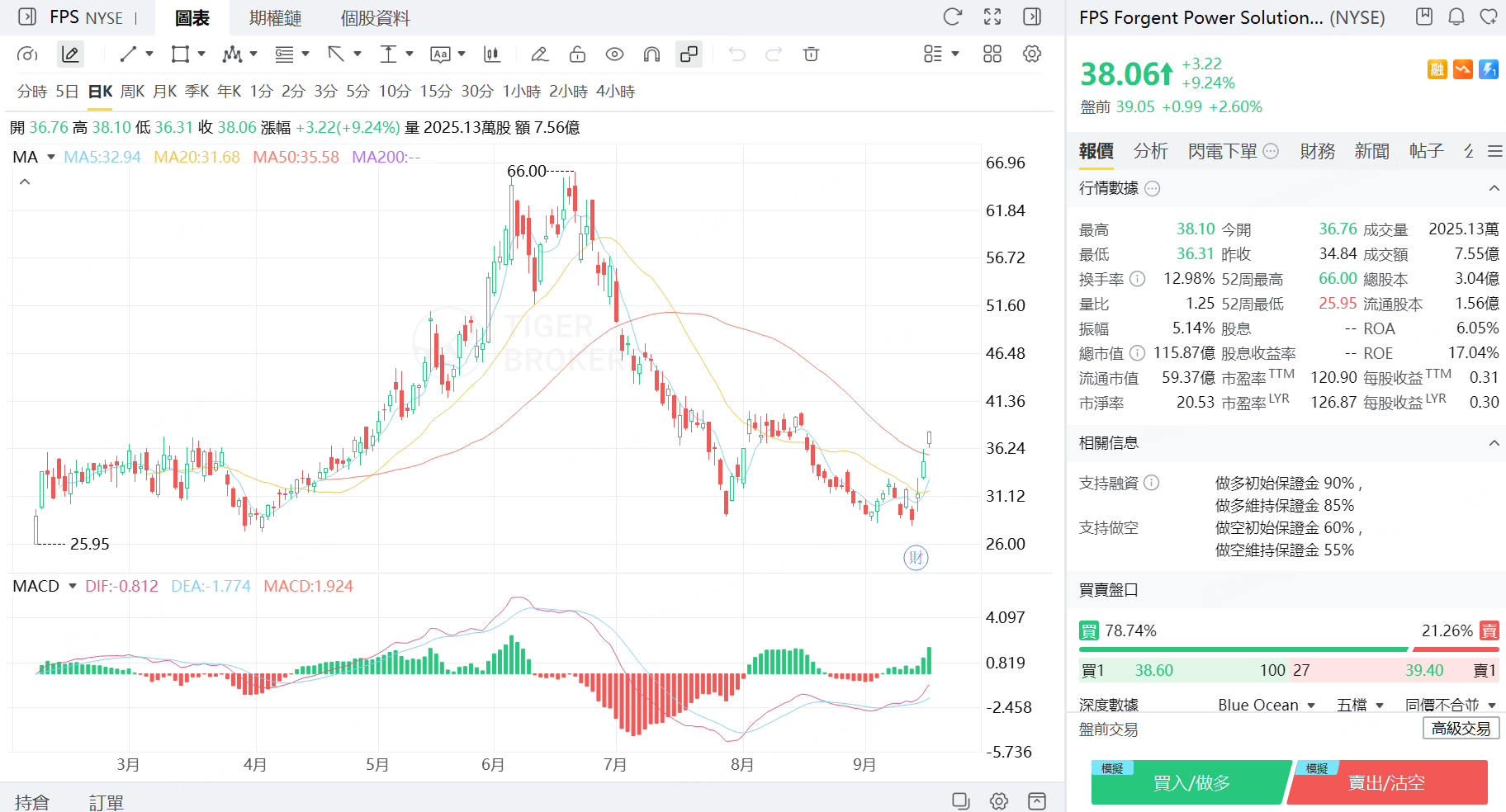Viewport: 1506px width, 812px height.
Task: Click the 賣出/沽空 sell button
Action: 1387,782
